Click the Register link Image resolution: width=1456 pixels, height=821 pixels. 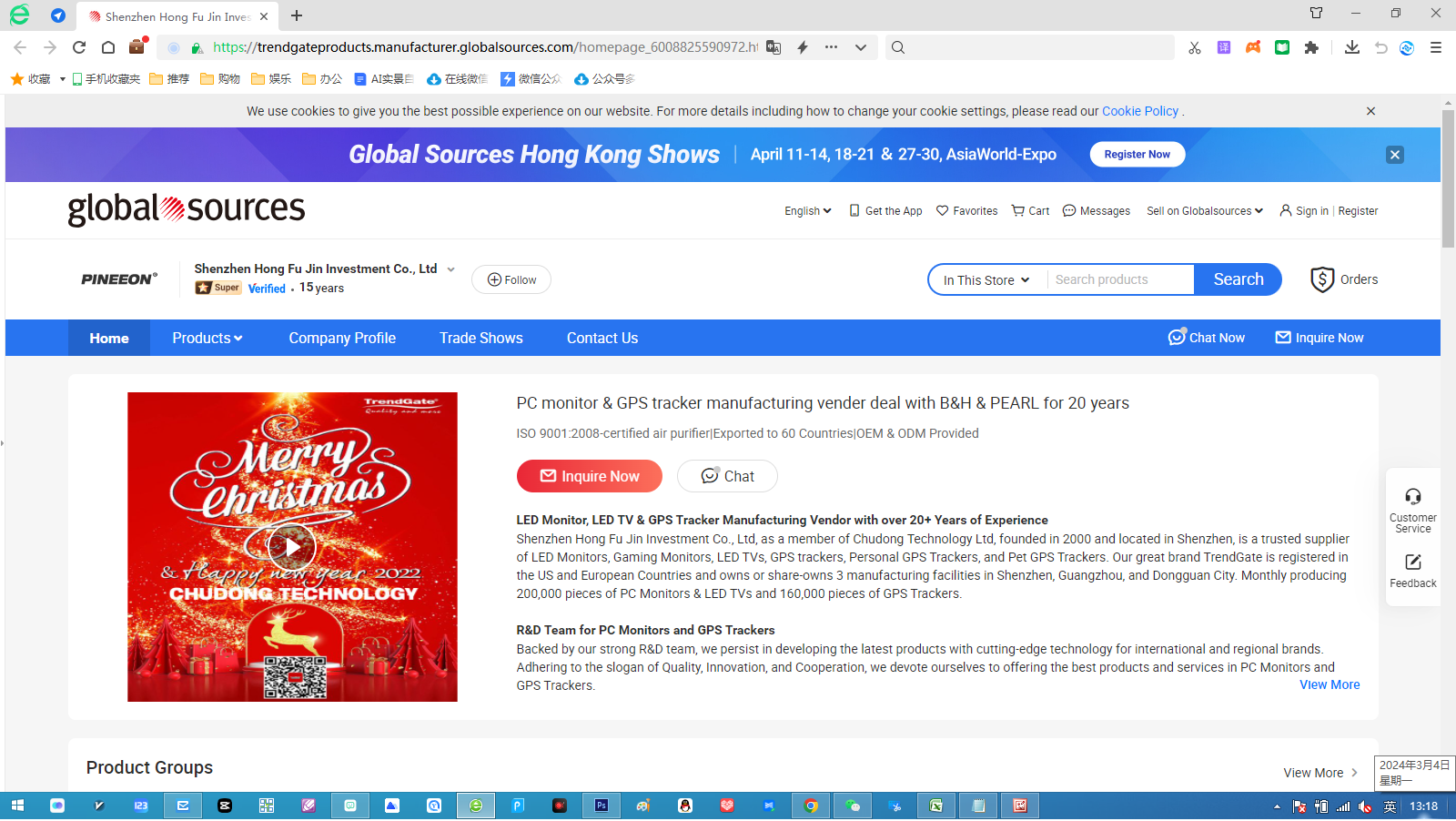(x=1359, y=210)
